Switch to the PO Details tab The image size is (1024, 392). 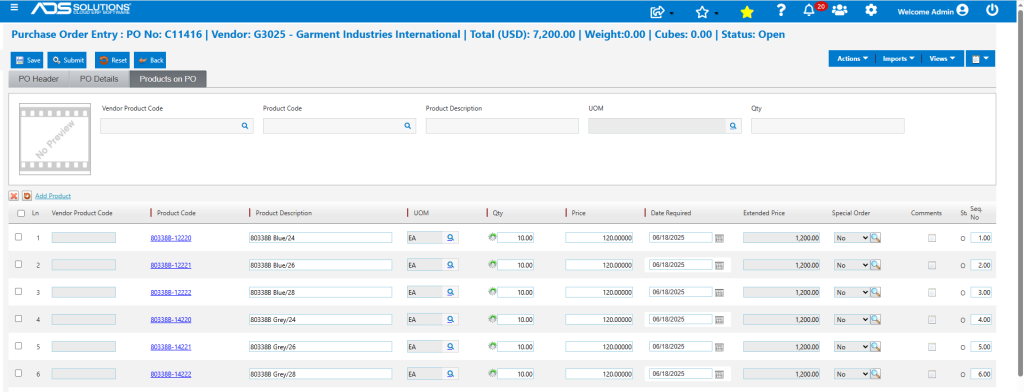click(99, 79)
